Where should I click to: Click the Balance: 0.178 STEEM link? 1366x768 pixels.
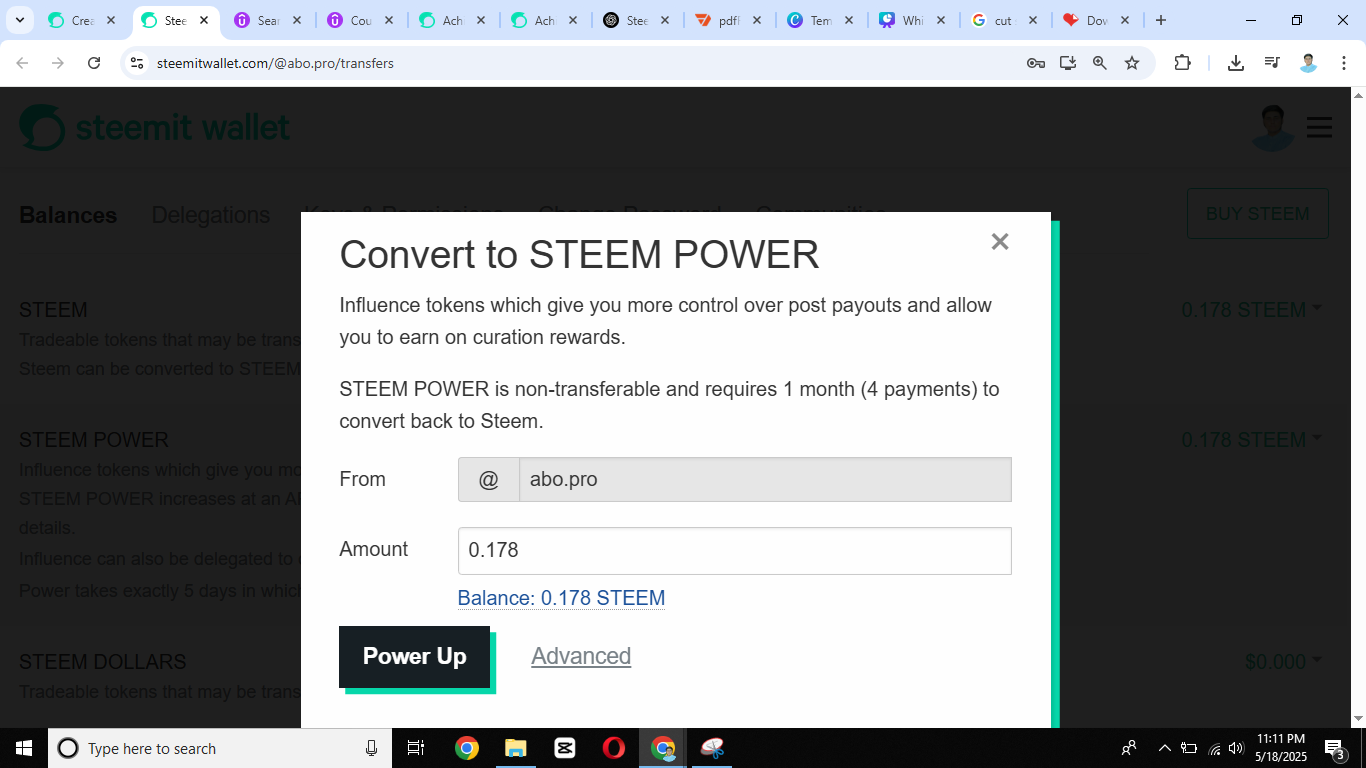pos(561,598)
